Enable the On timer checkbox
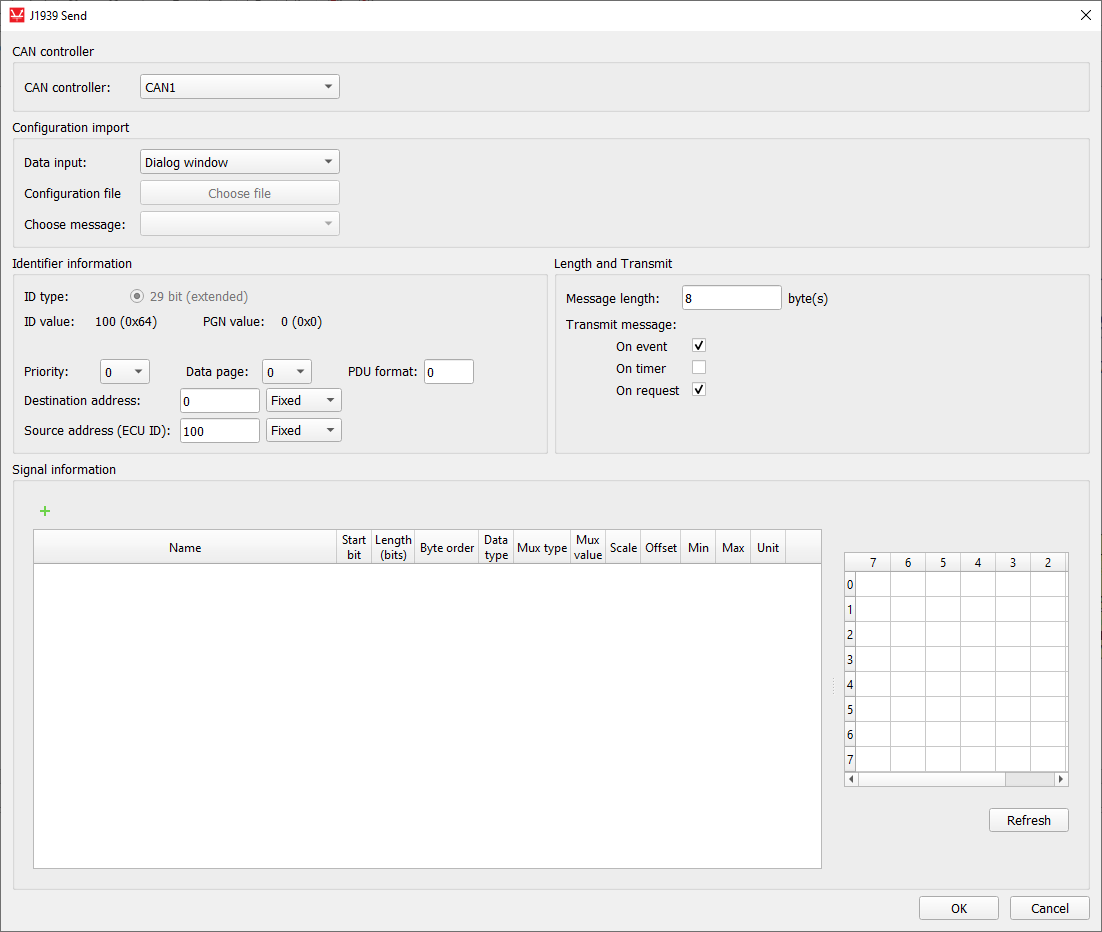Viewport: 1102px width, 932px height. 699,368
